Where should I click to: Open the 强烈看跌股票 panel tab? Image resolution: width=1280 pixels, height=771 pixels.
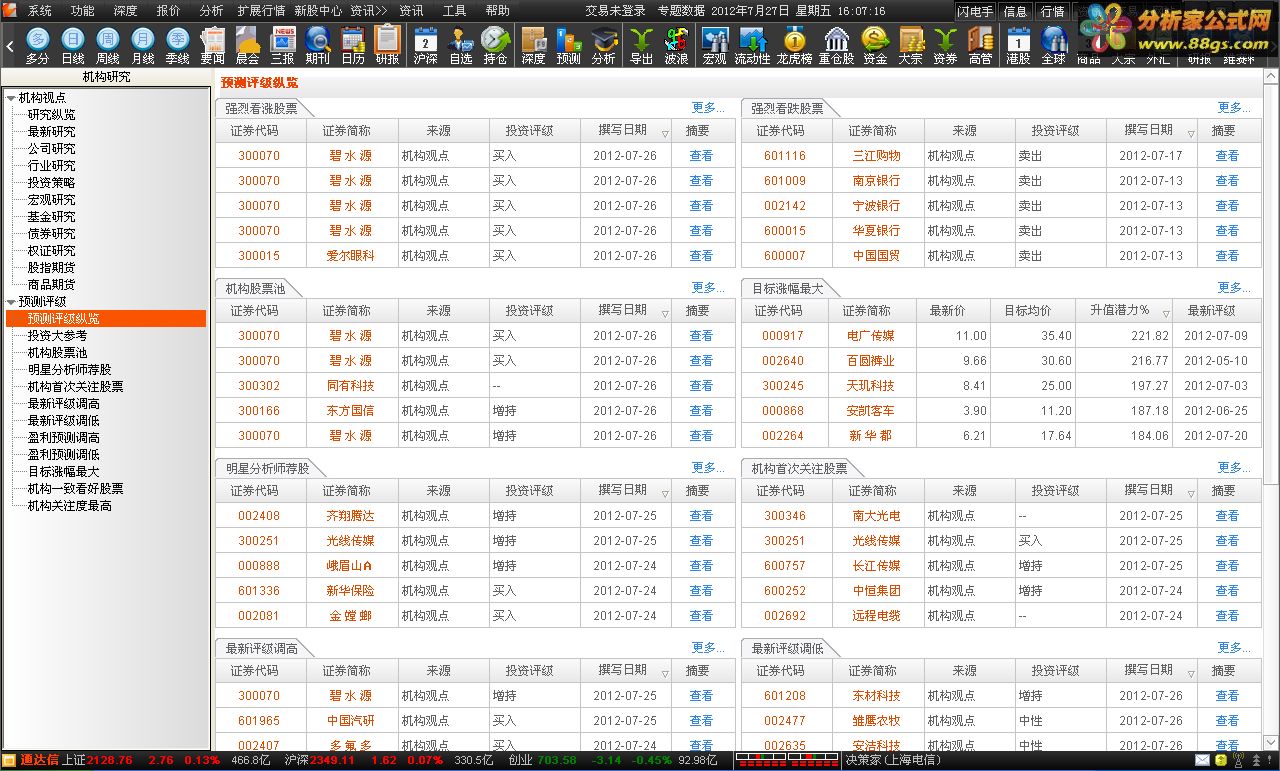(x=788, y=108)
